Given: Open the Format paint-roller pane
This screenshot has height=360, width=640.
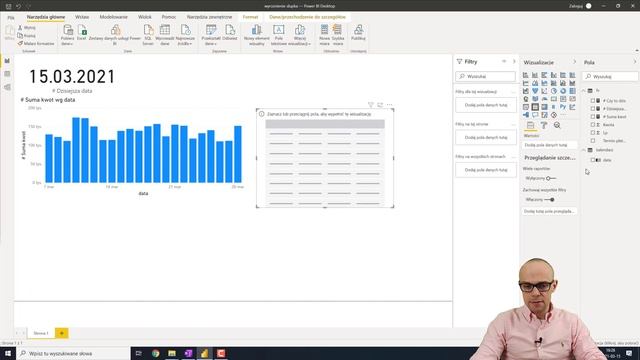Looking at the screenshot, I should tap(544, 125).
